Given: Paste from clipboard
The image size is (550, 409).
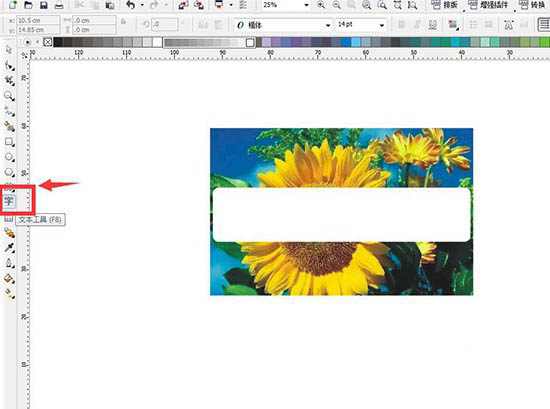Looking at the screenshot, I should click(x=110, y=5).
